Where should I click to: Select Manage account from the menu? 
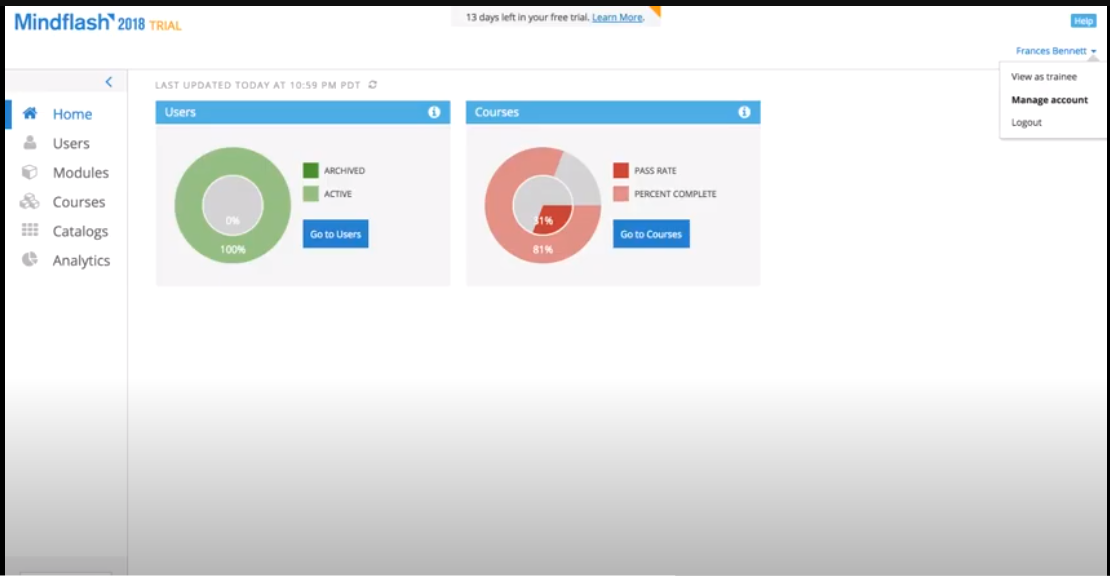(x=1051, y=99)
